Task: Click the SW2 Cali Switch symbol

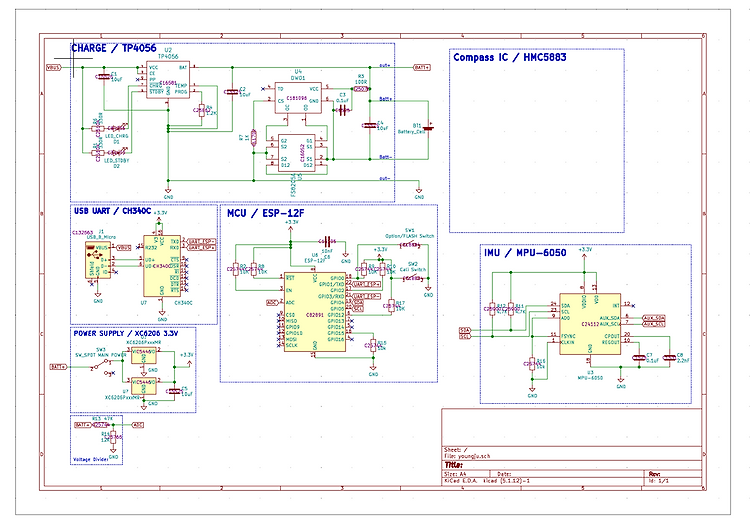Action: pyautogui.click(x=413, y=278)
